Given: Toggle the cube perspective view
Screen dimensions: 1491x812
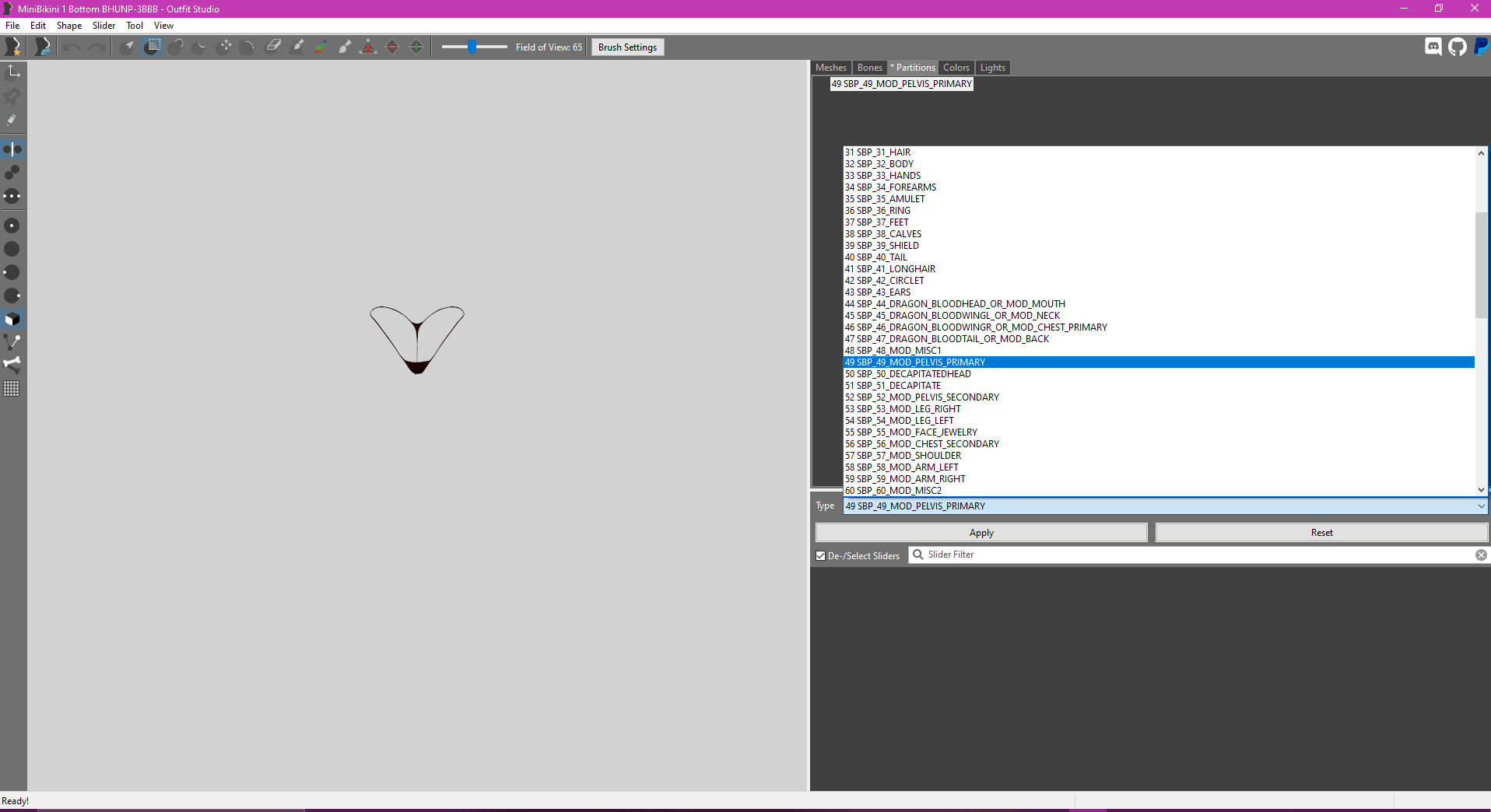Looking at the screenshot, I should 12,319.
